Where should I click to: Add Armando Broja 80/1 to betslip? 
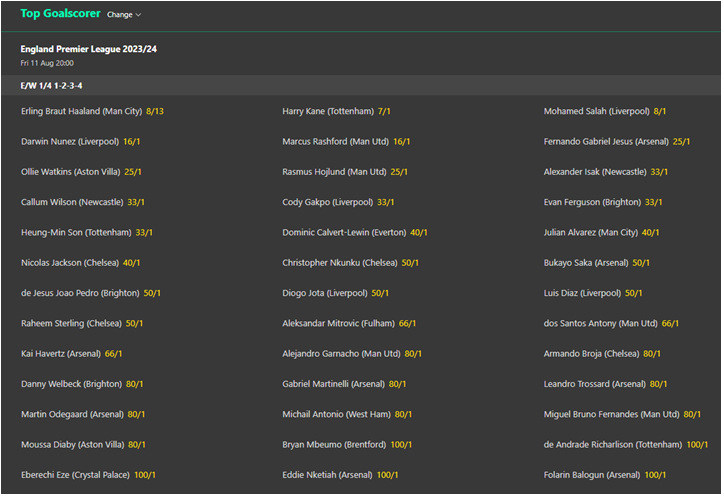(602, 354)
